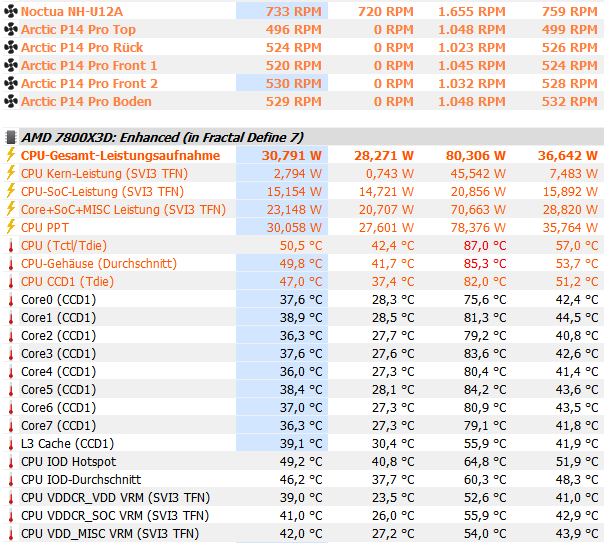604x543 pixels.
Task: Select the Core7 (CCD1) label
Action: [x=59, y=426]
